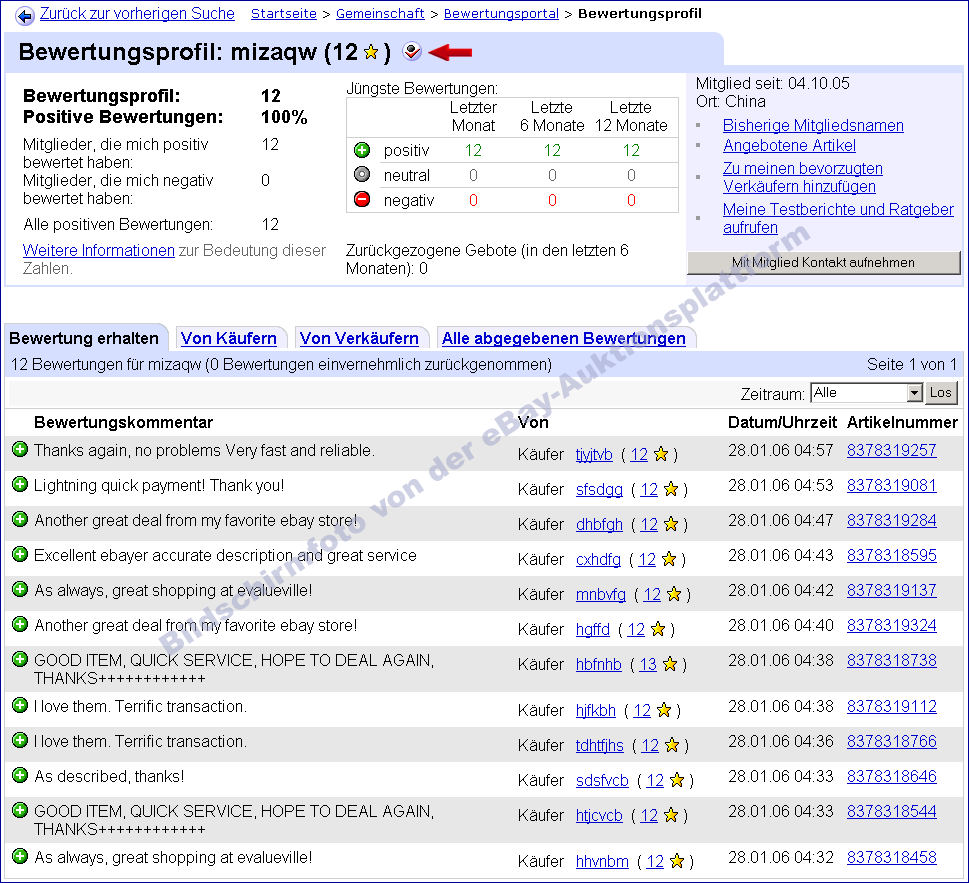Click green plus icon beside 'Excellent ebayer accurate description' comment
This screenshot has height=883, width=969.
coord(20,554)
